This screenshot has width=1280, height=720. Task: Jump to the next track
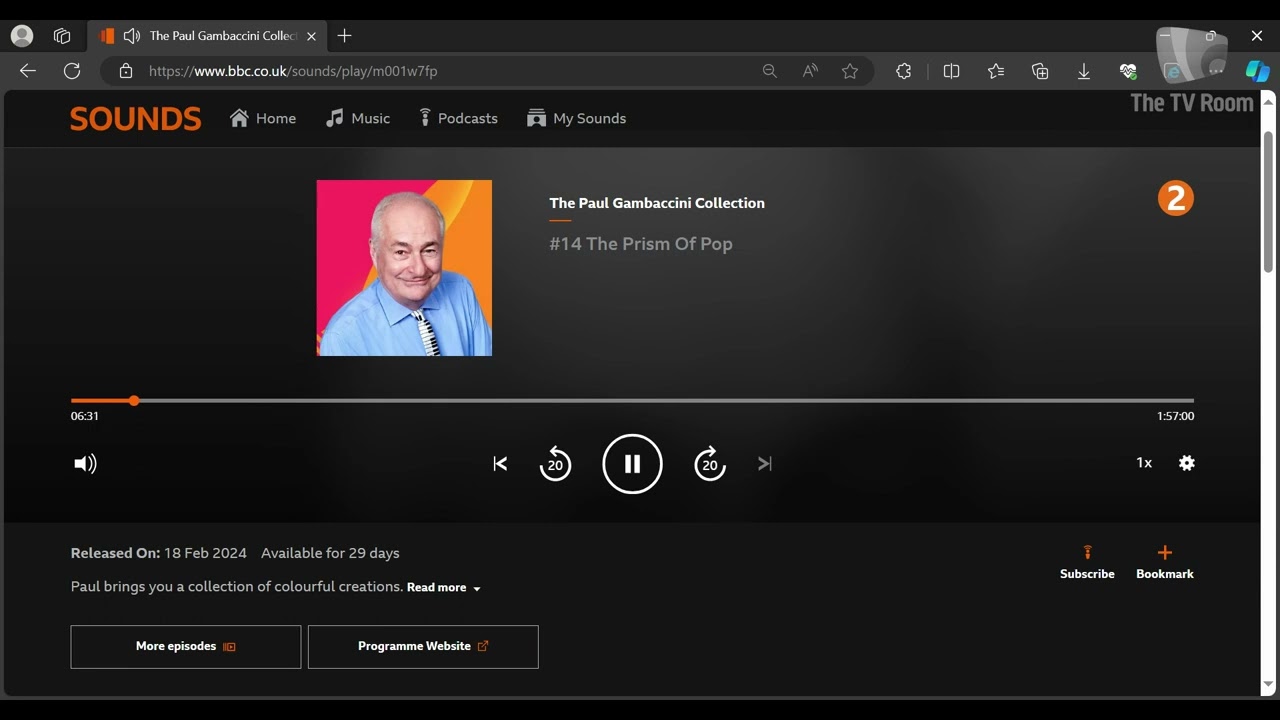[765, 463]
